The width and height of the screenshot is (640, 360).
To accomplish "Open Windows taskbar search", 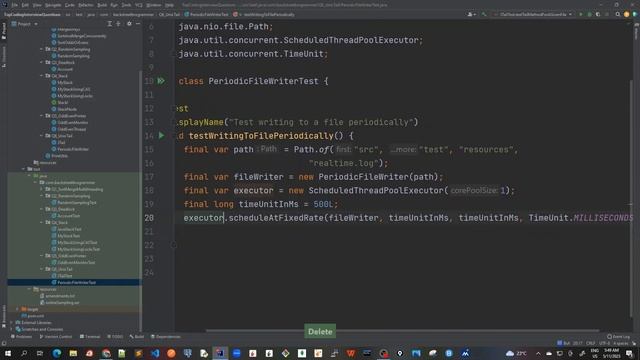I will [x=24, y=353].
